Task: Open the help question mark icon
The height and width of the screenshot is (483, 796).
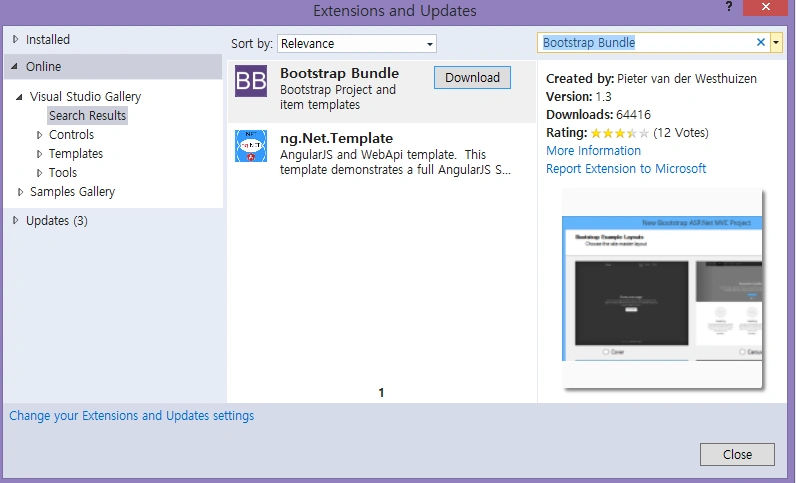Action: pos(729,7)
